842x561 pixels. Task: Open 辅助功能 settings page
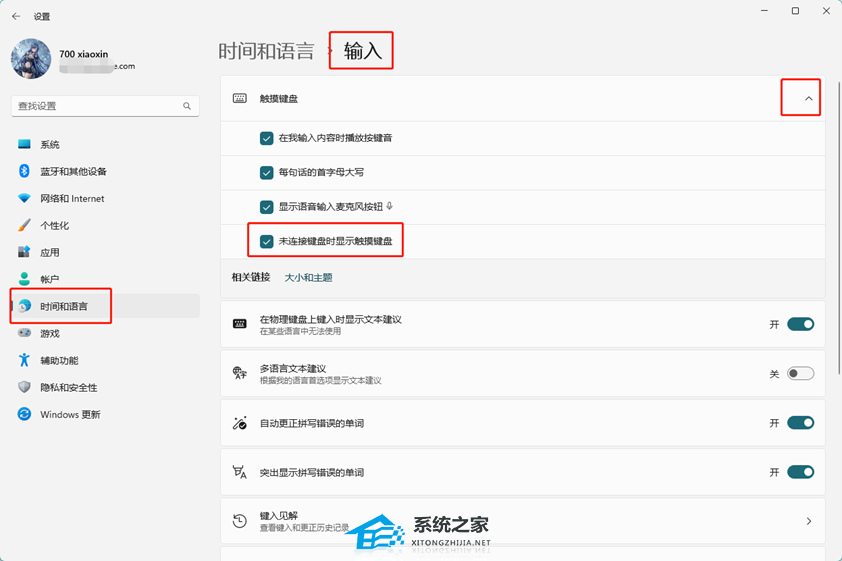(x=105, y=360)
